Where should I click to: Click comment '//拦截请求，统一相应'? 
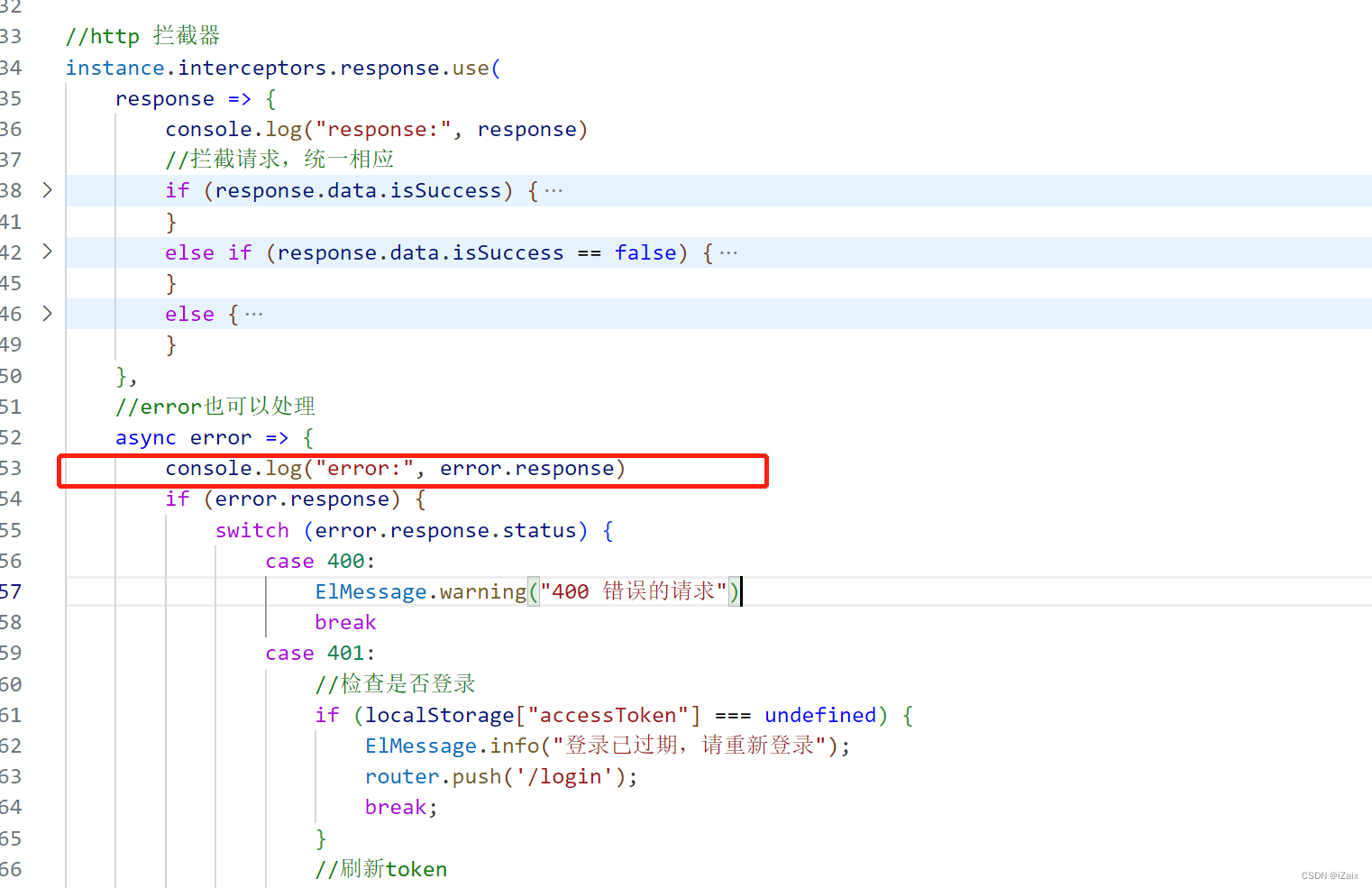(280, 160)
